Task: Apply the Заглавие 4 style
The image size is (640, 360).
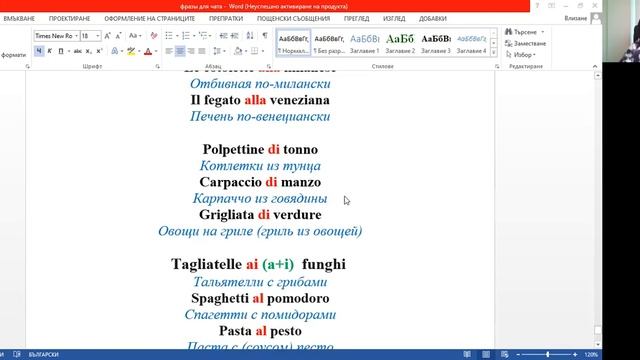Action: (x=471, y=43)
